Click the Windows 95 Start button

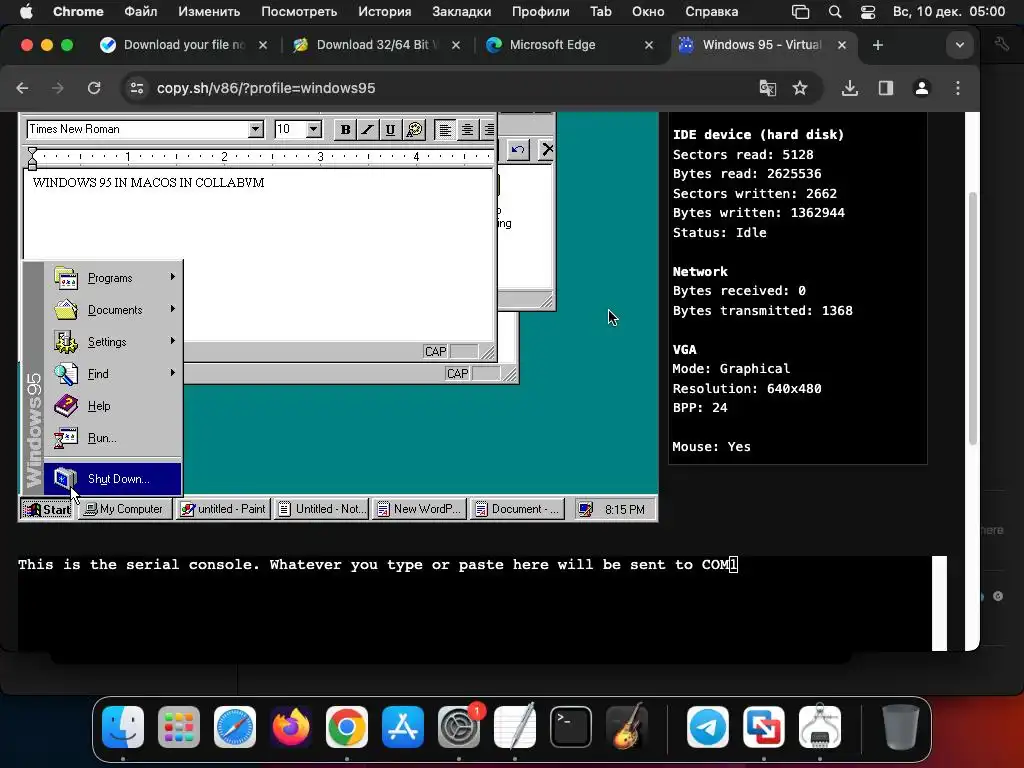(46, 509)
